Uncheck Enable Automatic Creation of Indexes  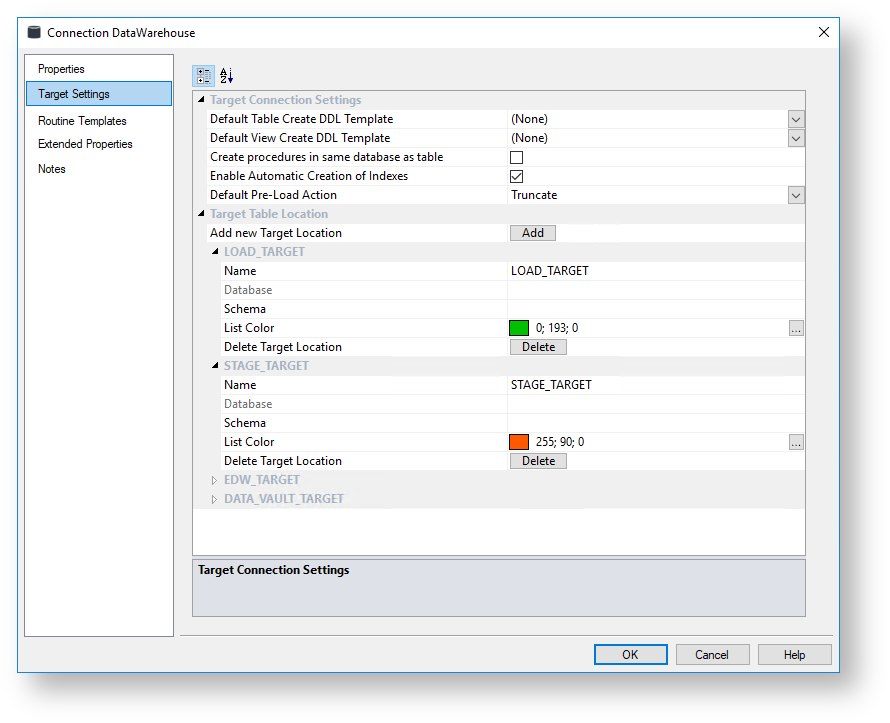[x=517, y=176]
